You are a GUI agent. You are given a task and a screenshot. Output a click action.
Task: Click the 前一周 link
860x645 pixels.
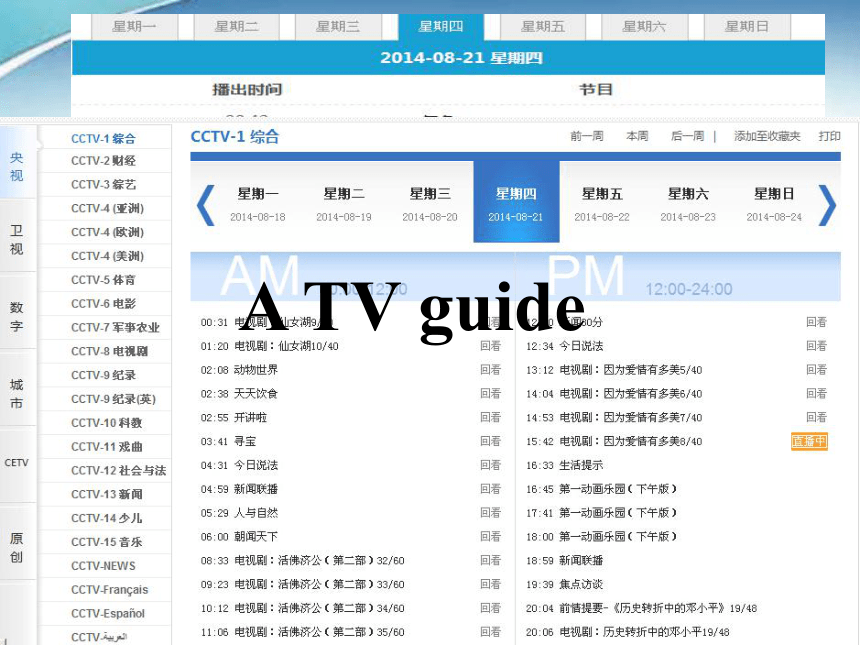[x=587, y=136]
